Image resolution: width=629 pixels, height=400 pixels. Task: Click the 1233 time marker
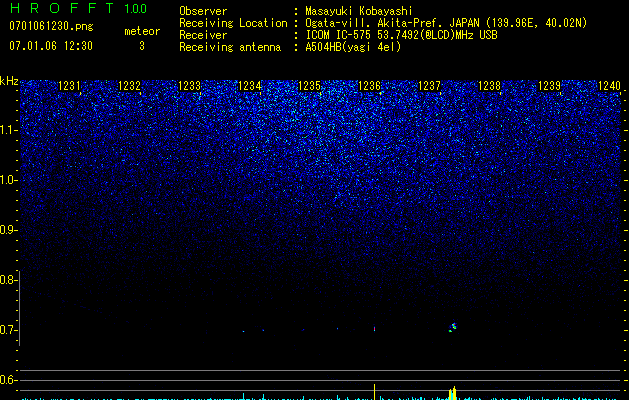pyautogui.click(x=189, y=86)
